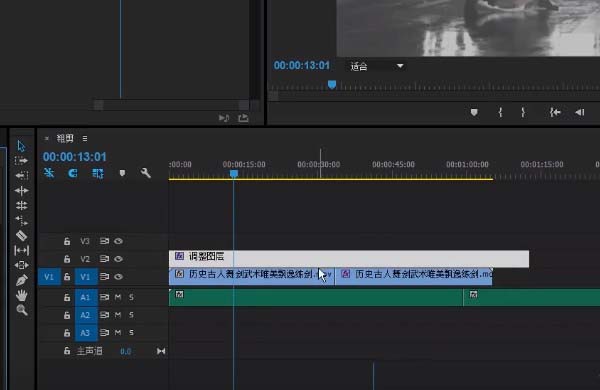This screenshot has width=600, height=390.
Task: Select the adjustment layer clip on V2
Action: pos(349,259)
